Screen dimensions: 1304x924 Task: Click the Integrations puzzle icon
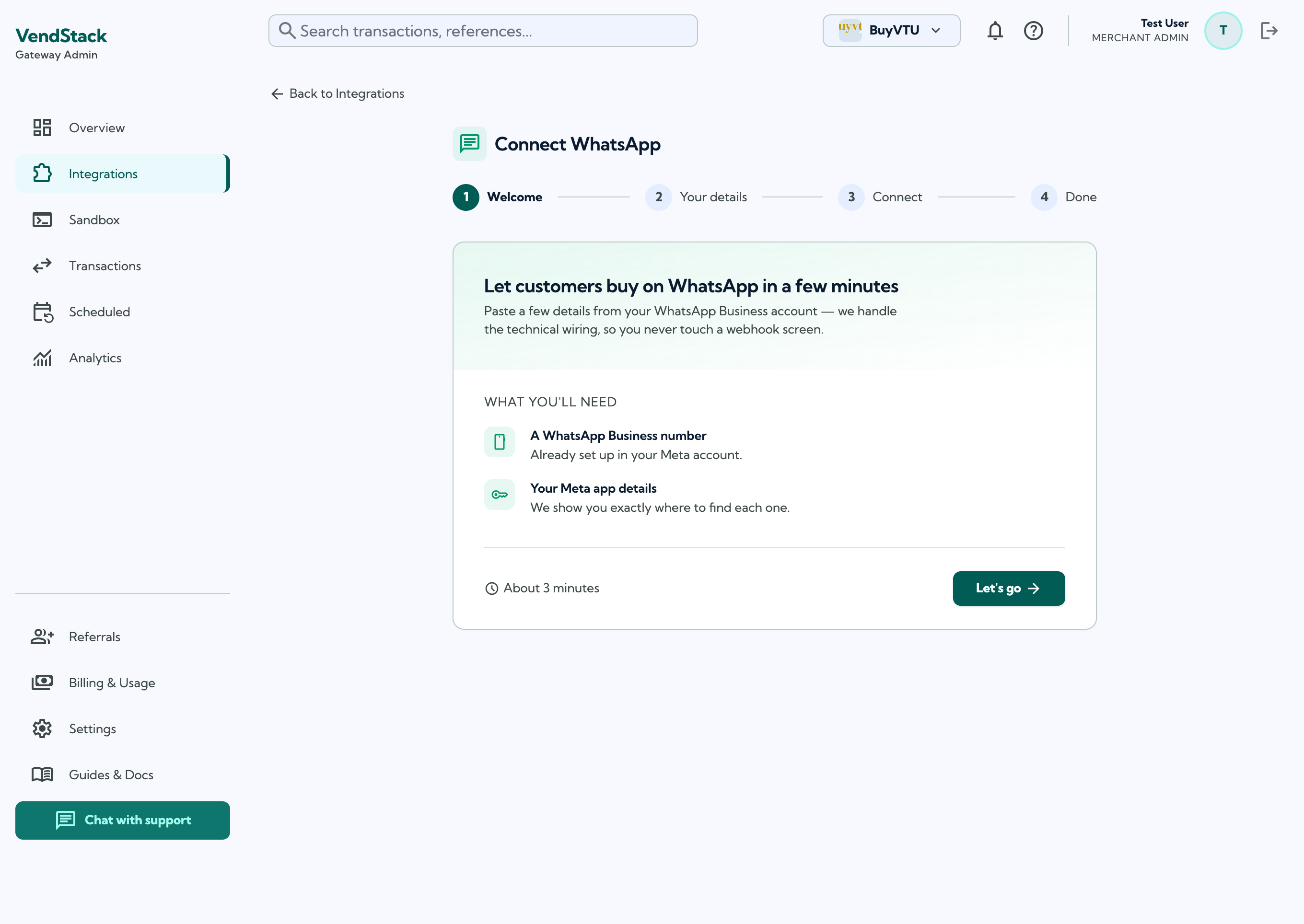tap(42, 173)
